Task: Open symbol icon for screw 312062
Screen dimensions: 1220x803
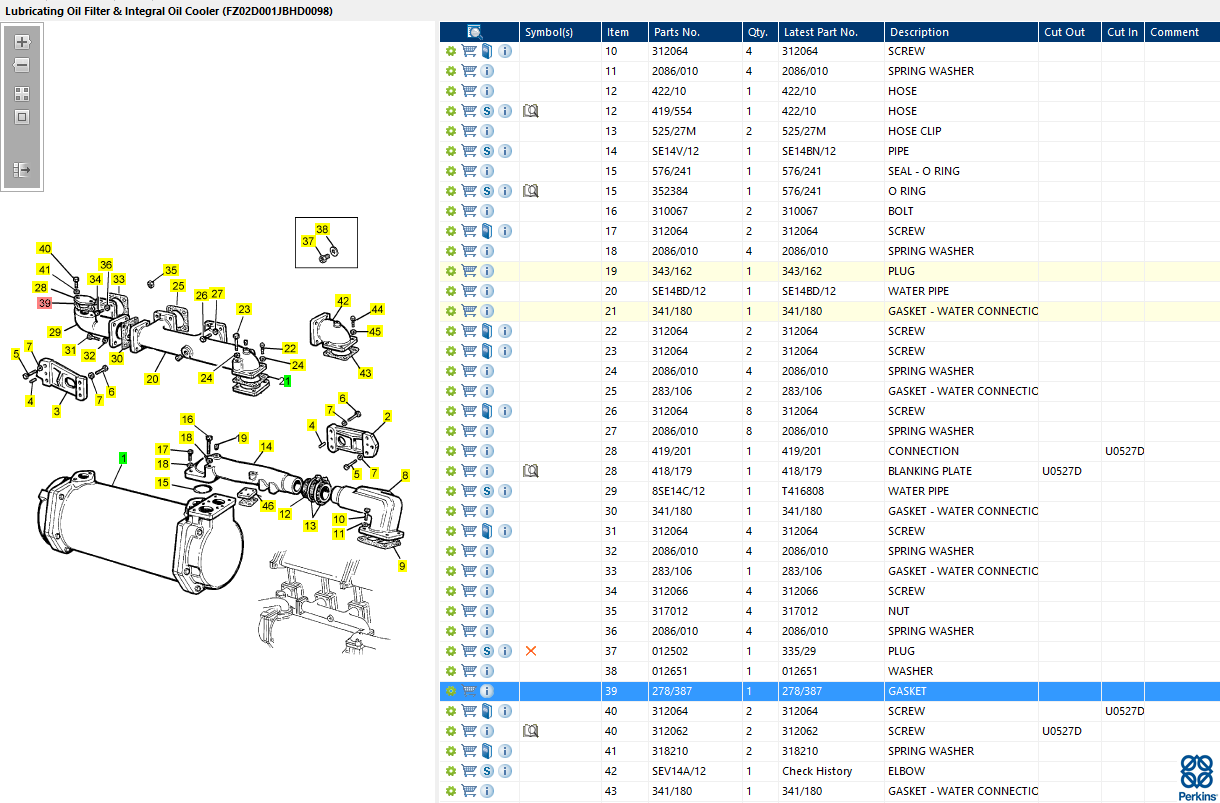Action: 531,731
